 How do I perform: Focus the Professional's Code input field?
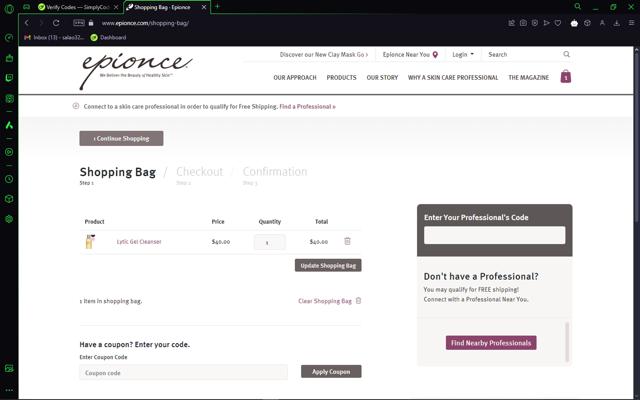[x=494, y=235]
